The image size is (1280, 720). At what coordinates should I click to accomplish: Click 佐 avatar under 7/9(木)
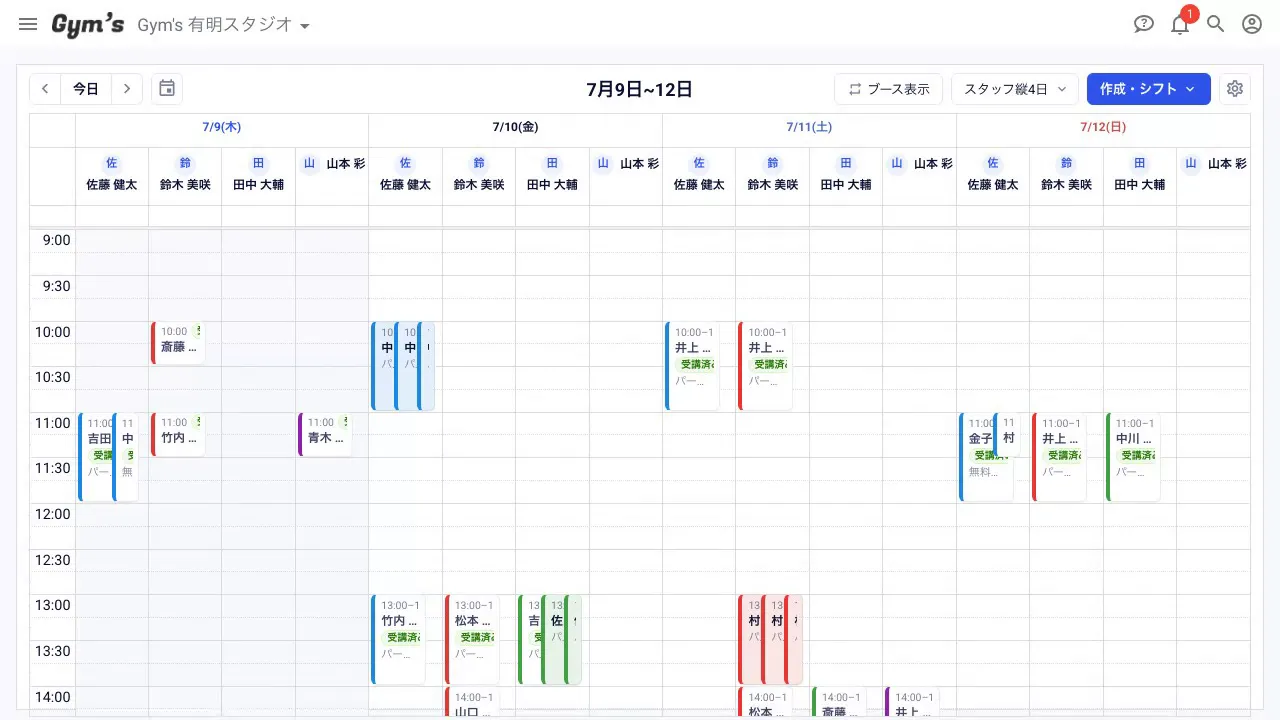click(x=112, y=163)
